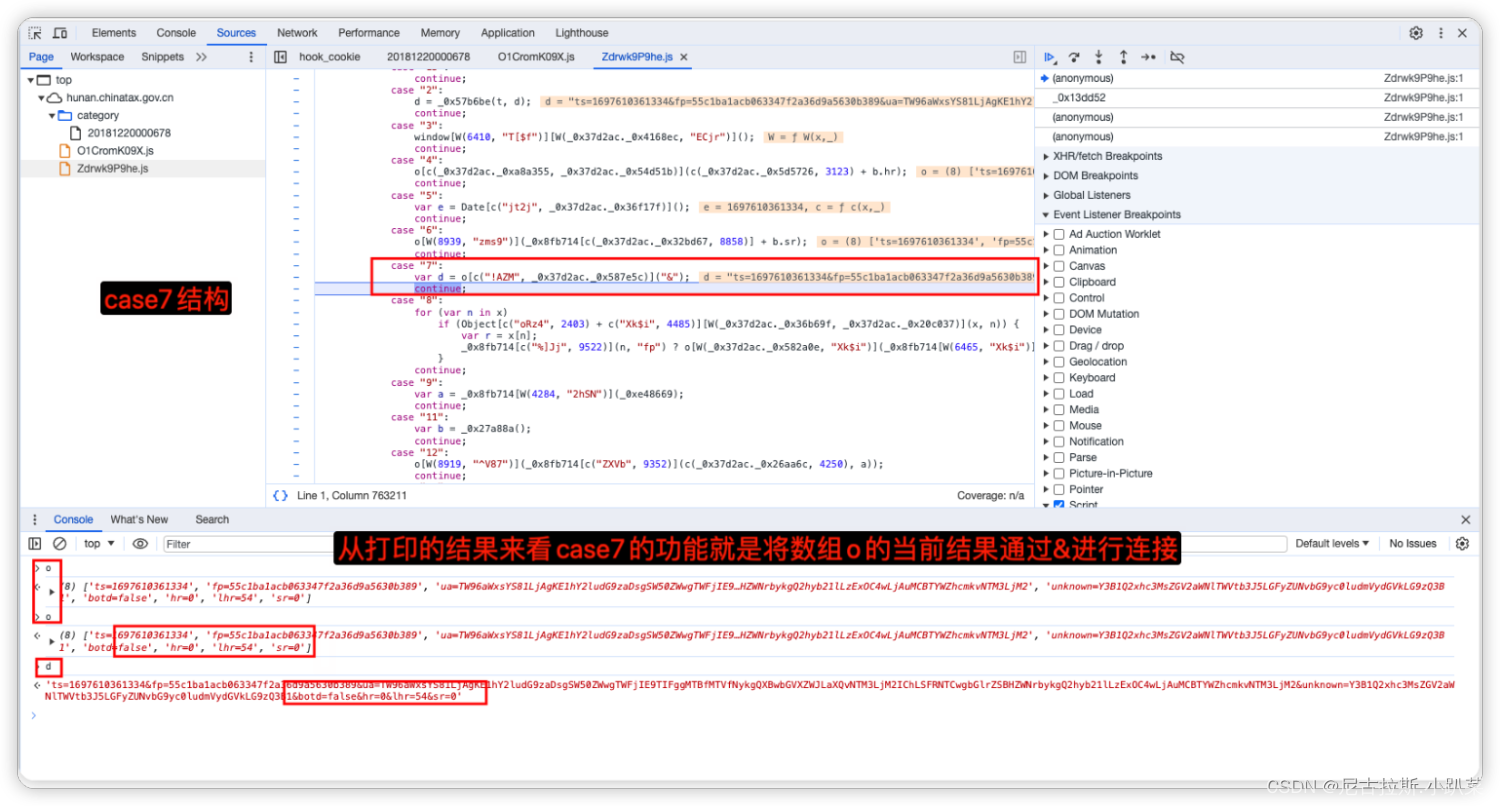The width and height of the screenshot is (1500, 806).
Task: Step over the next function call
Action: point(1073,57)
